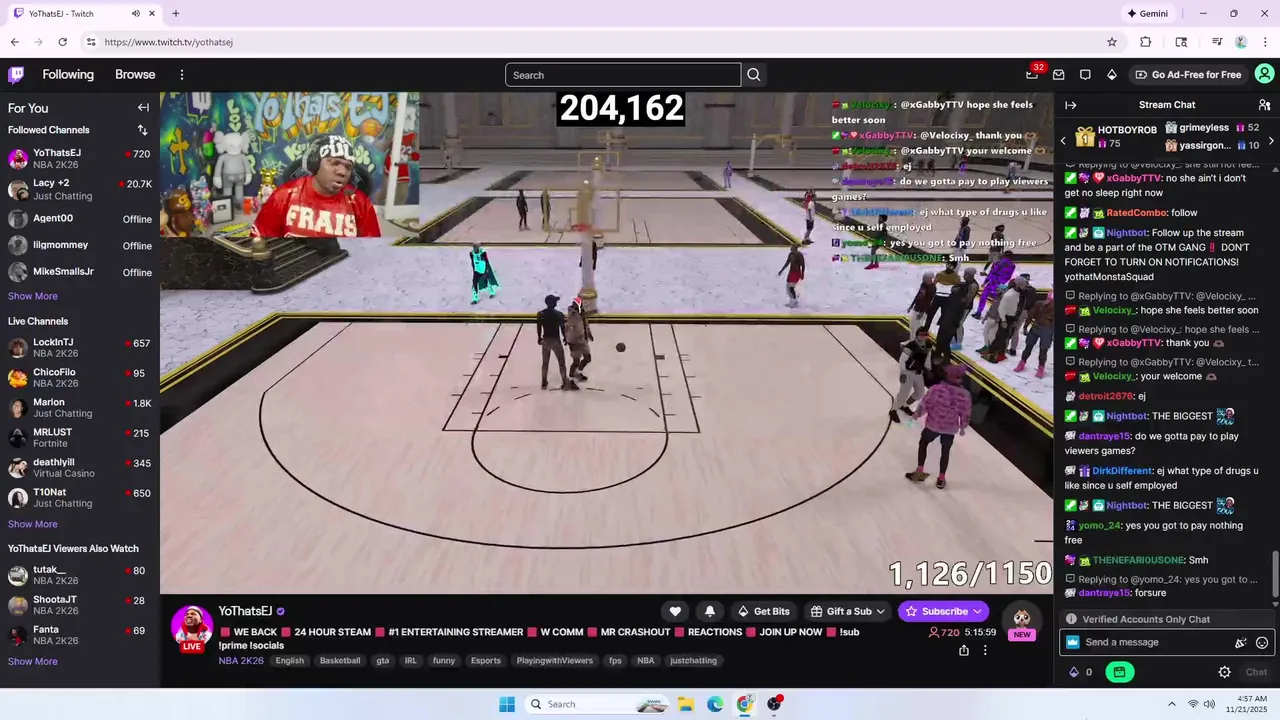Open the chat bubble icon in the top bar
This screenshot has height=720, width=1280.
pyautogui.click(x=1085, y=75)
